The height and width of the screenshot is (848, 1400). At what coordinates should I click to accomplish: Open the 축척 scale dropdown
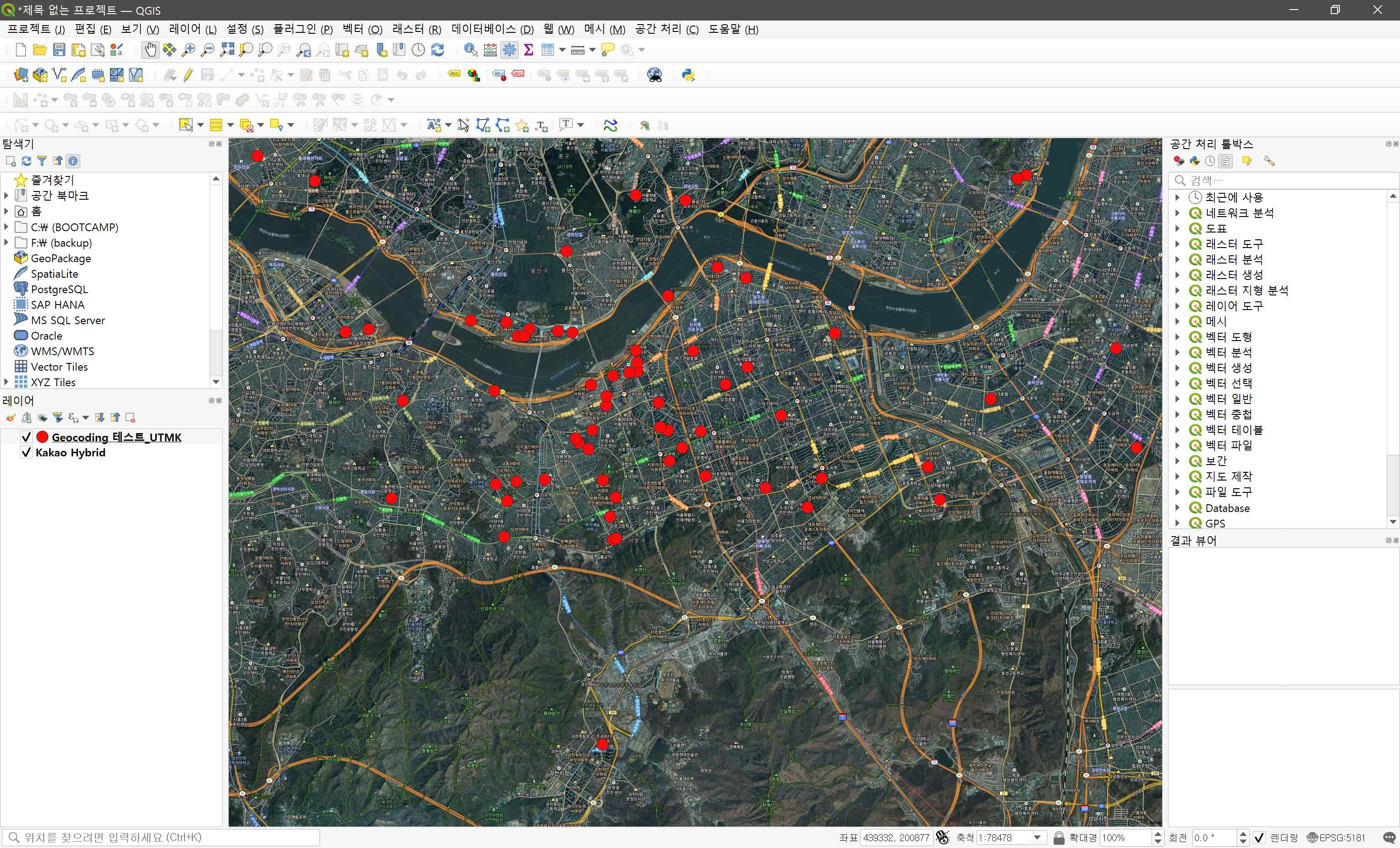tap(1038, 837)
